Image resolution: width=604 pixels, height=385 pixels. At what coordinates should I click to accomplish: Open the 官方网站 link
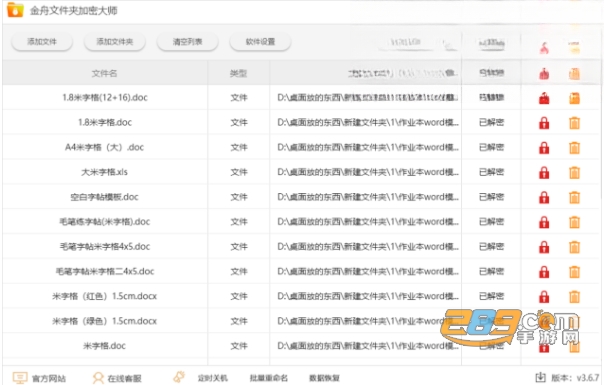pyautogui.click(x=39, y=378)
